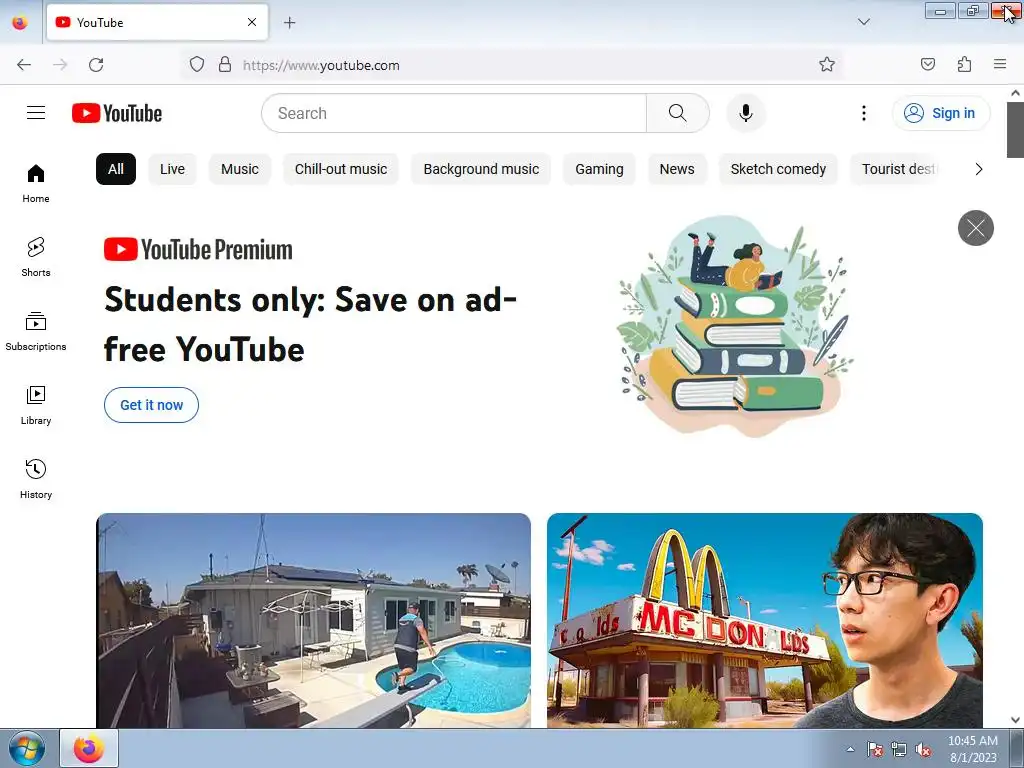Image resolution: width=1024 pixels, height=768 pixels.
Task: Open tracking protection shield icon
Action: pos(197,65)
